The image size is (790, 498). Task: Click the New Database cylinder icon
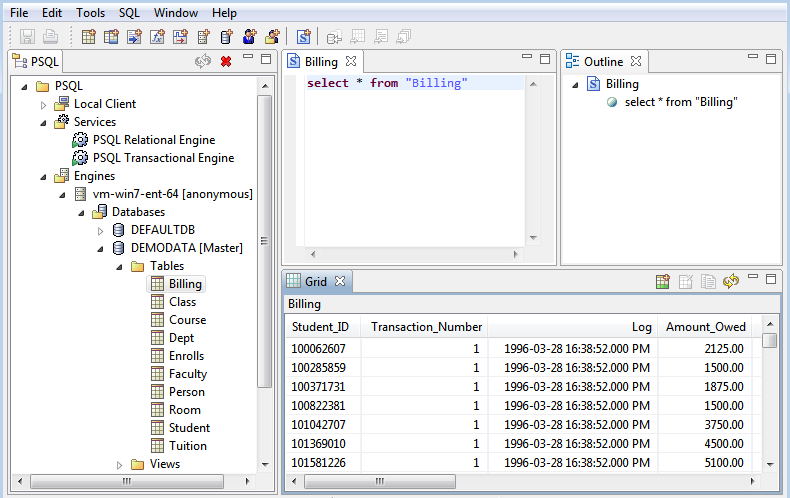click(x=226, y=36)
